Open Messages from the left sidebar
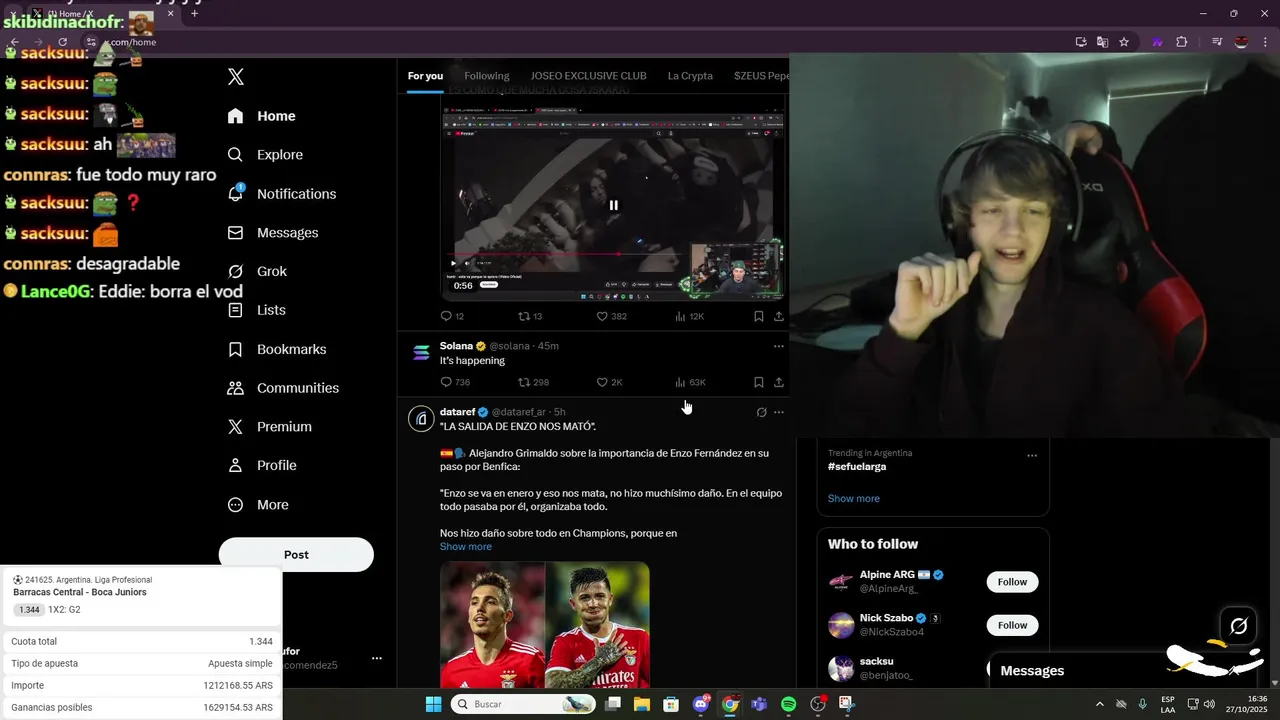Screen dimensions: 1280x720 [273, 233]
